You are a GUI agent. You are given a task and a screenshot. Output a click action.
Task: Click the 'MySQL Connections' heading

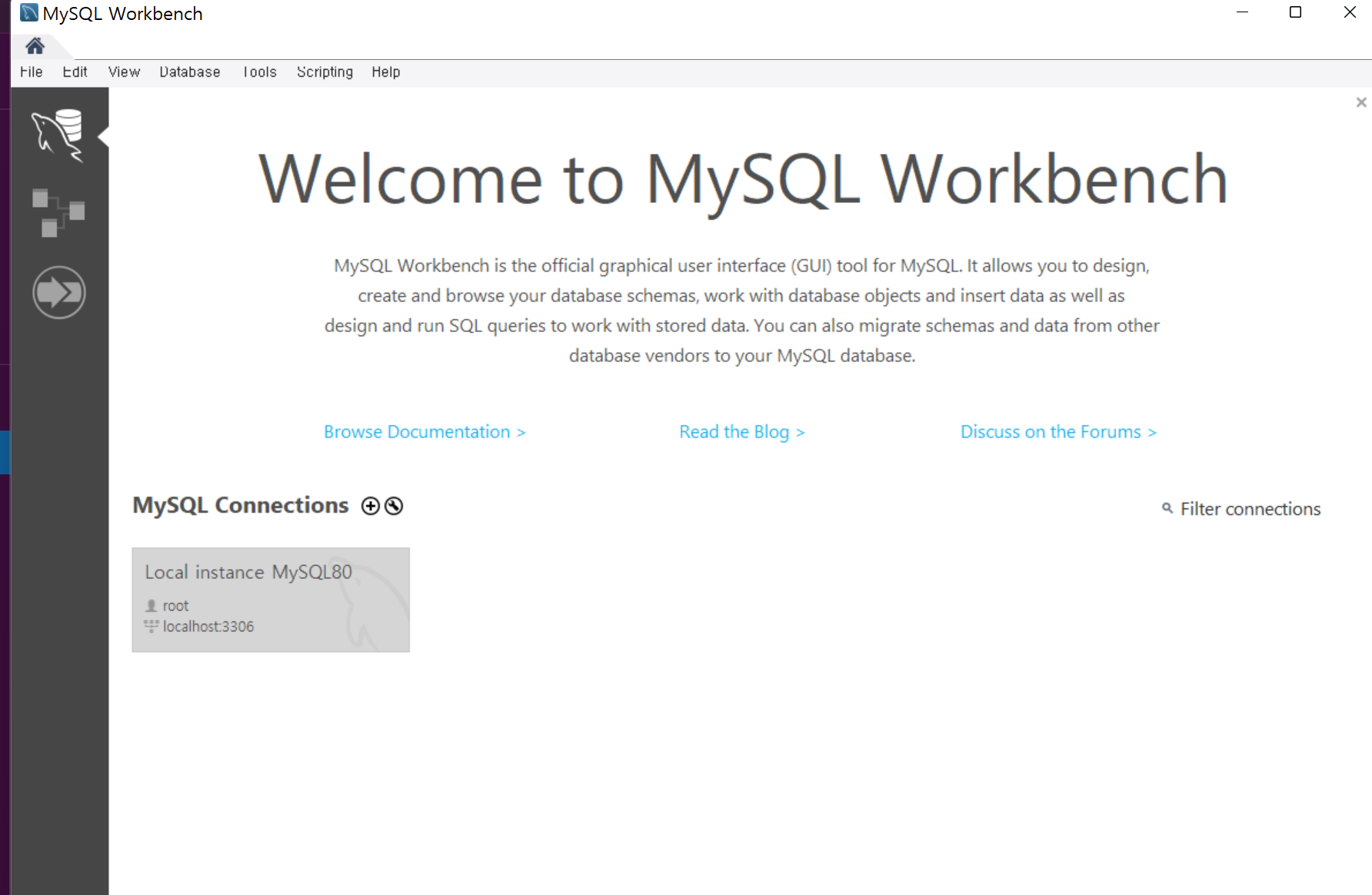[241, 505]
